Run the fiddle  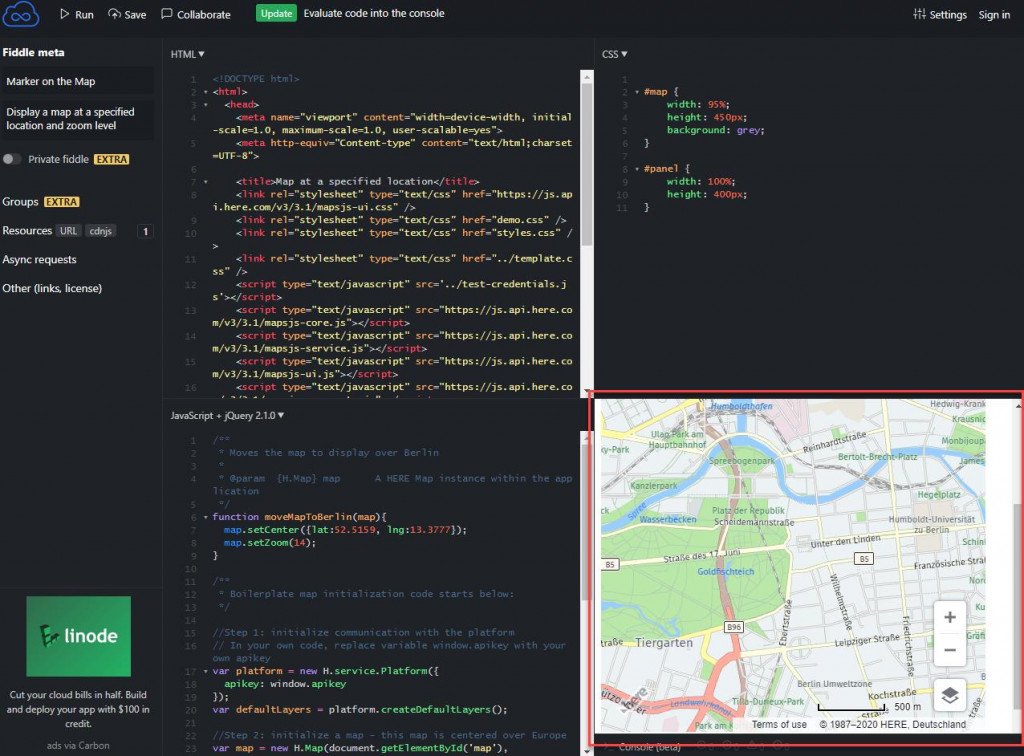76,14
